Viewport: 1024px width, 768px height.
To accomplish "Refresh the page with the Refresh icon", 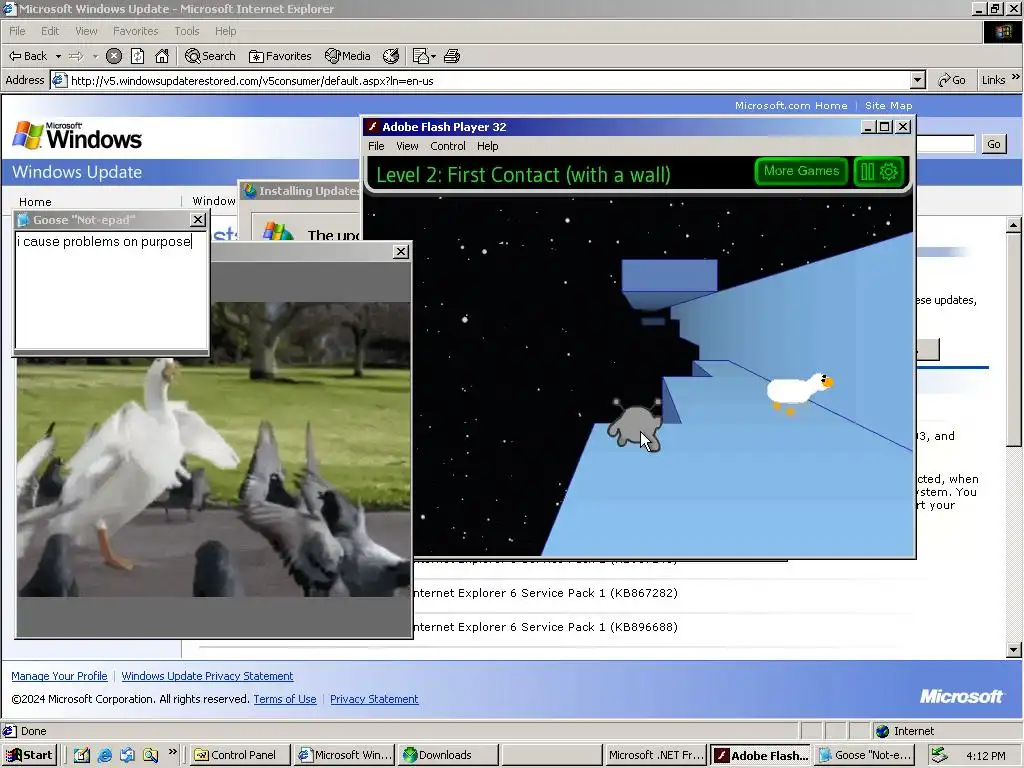I will [138, 56].
